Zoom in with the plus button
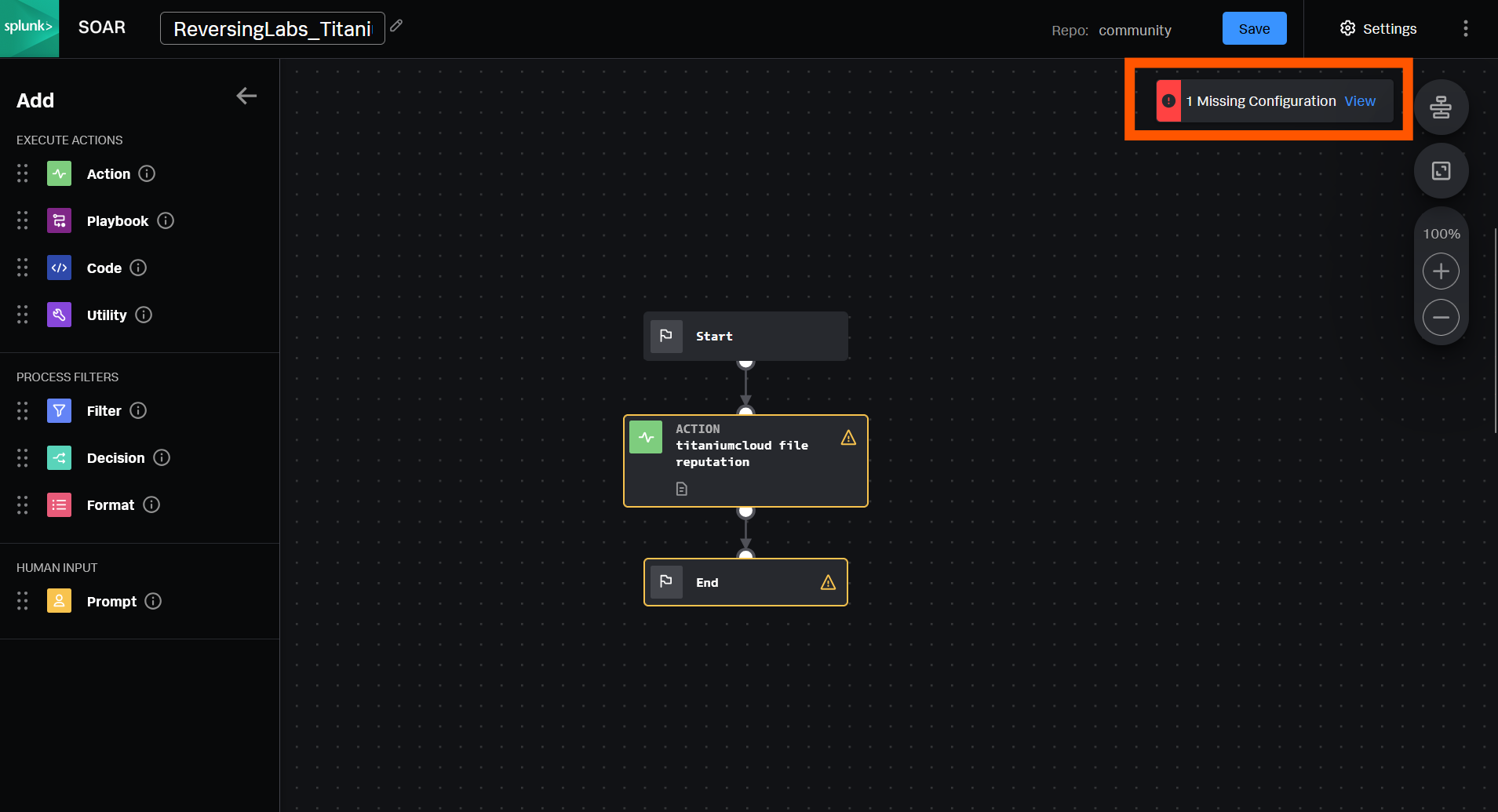Viewport: 1498px width, 812px height. tap(1441, 271)
